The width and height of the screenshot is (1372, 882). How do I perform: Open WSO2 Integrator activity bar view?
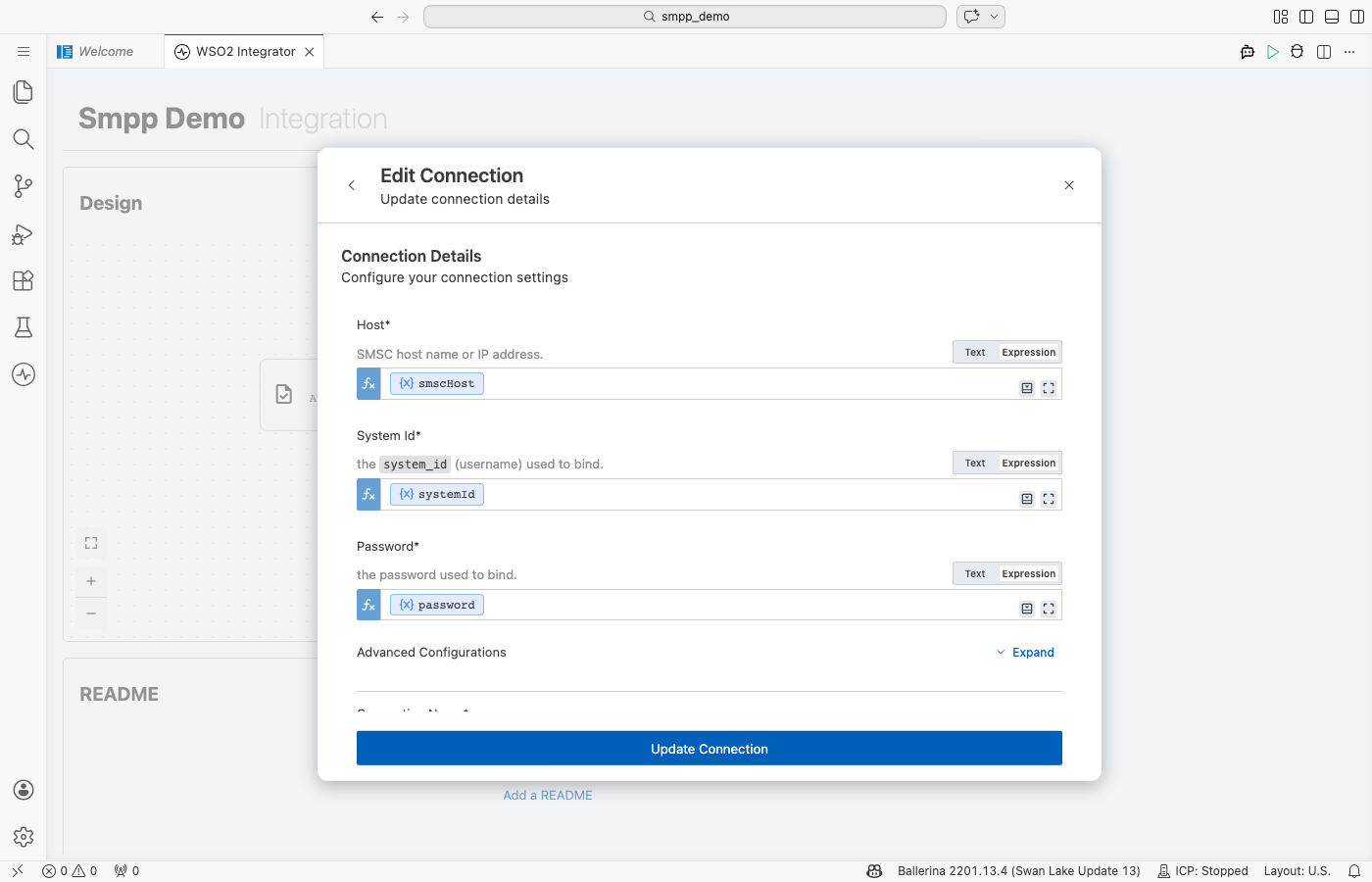pyautogui.click(x=24, y=374)
